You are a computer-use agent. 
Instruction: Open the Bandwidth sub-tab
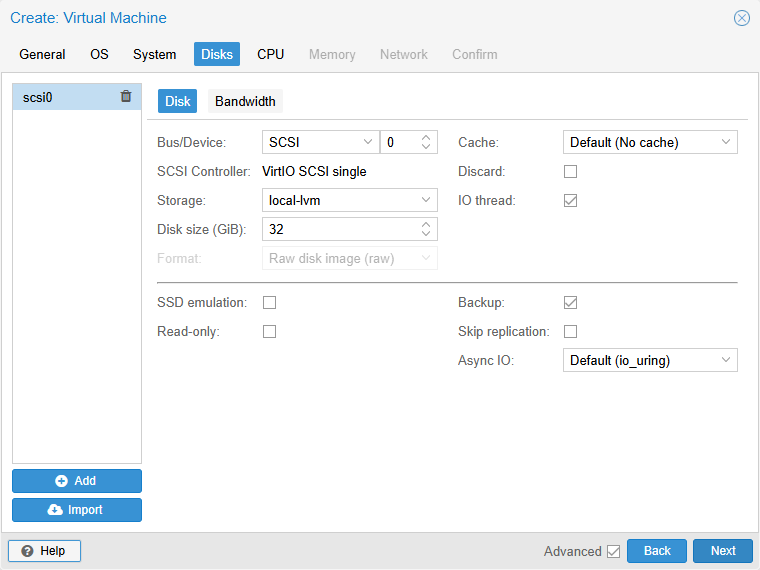tap(245, 101)
